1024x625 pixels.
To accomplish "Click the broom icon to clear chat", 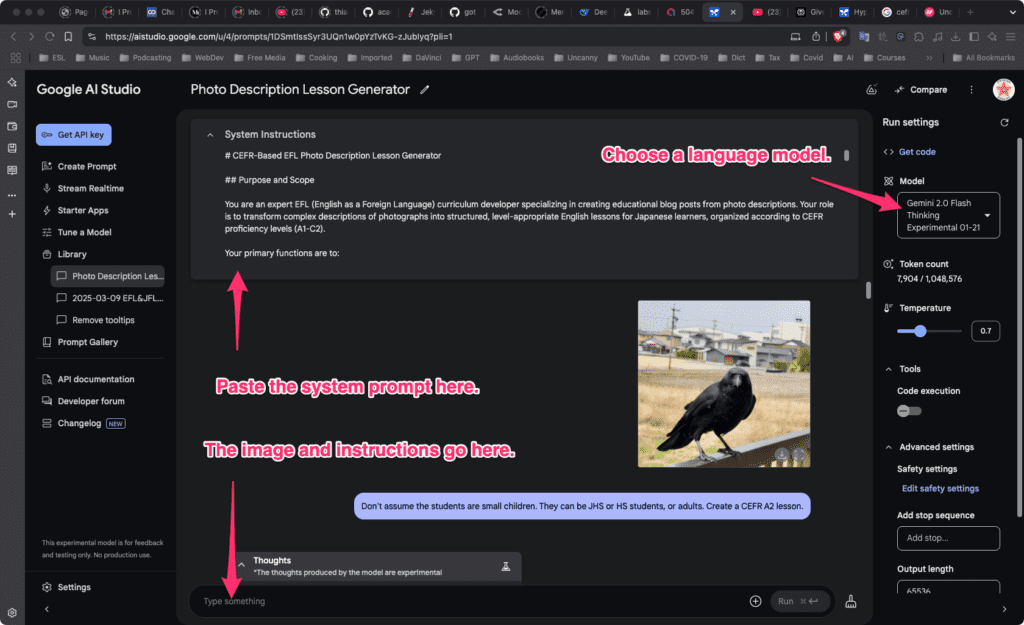I will [851, 601].
